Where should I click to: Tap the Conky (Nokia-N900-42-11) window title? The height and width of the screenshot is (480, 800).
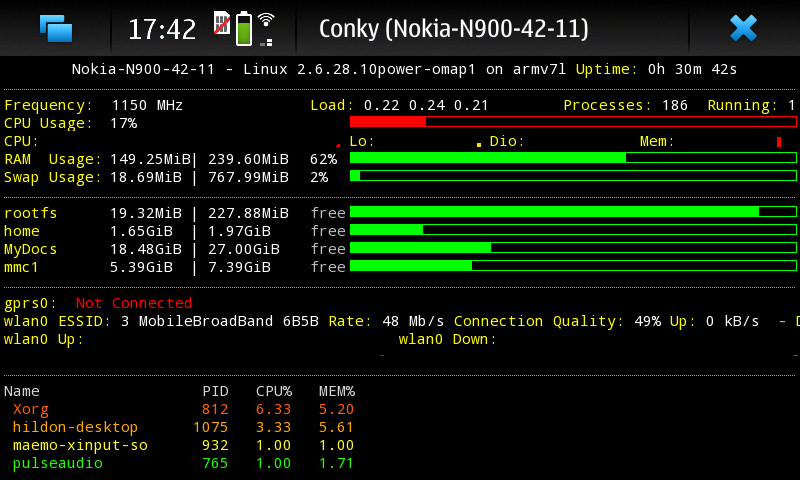tap(453, 28)
